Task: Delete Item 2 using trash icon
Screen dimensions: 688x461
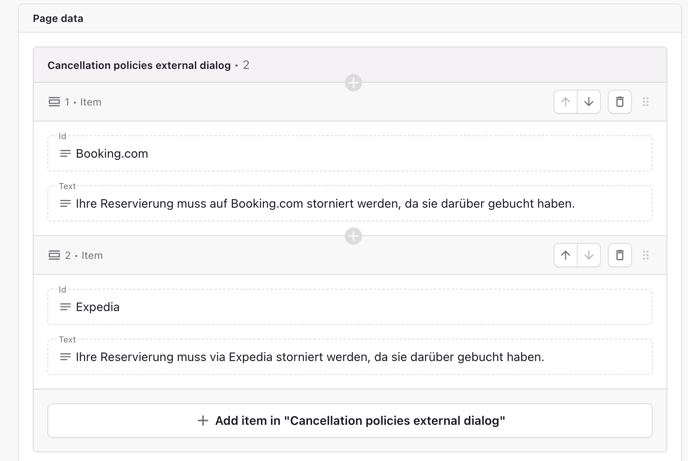Action: click(620, 255)
